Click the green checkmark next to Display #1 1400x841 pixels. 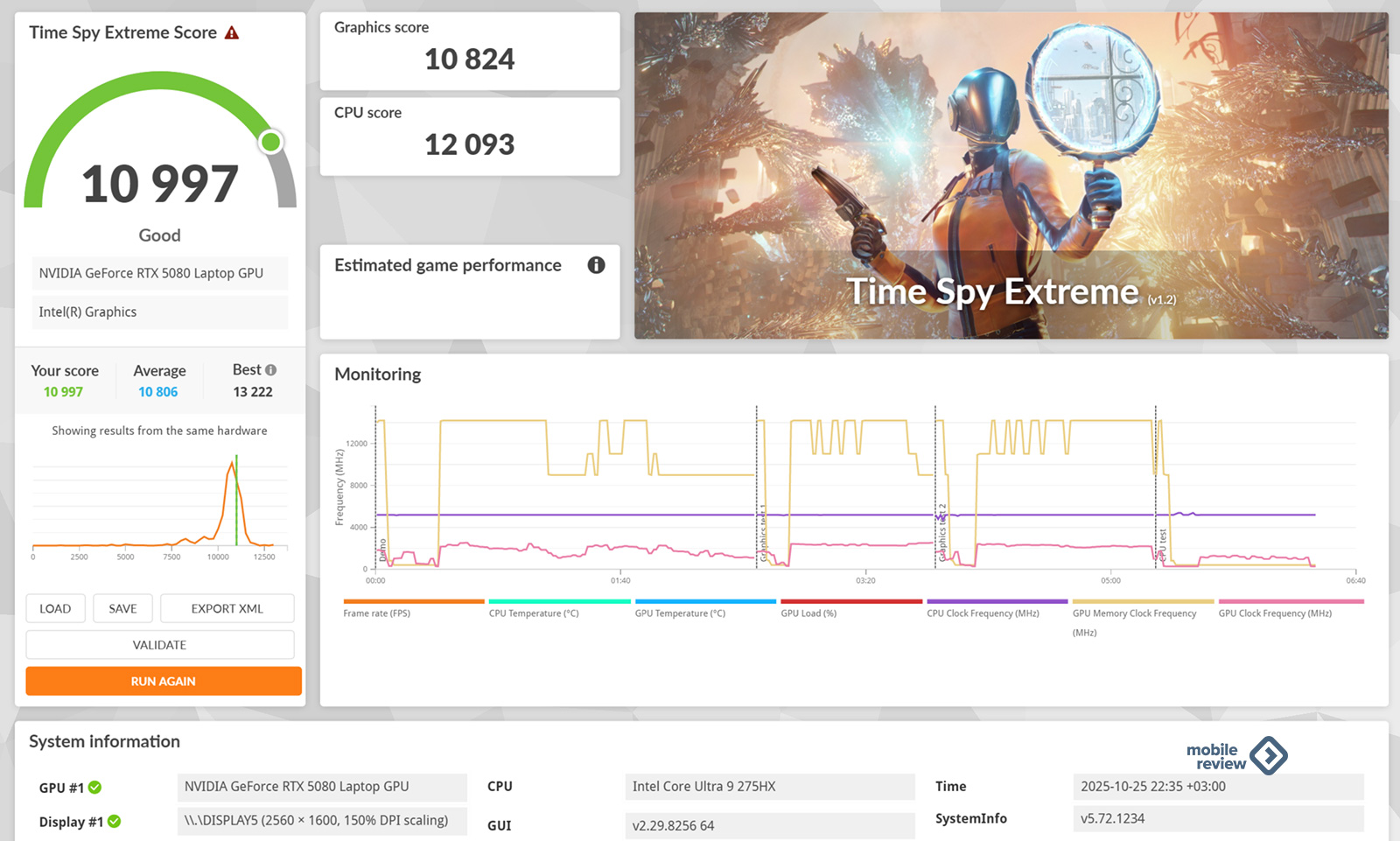point(114,822)
